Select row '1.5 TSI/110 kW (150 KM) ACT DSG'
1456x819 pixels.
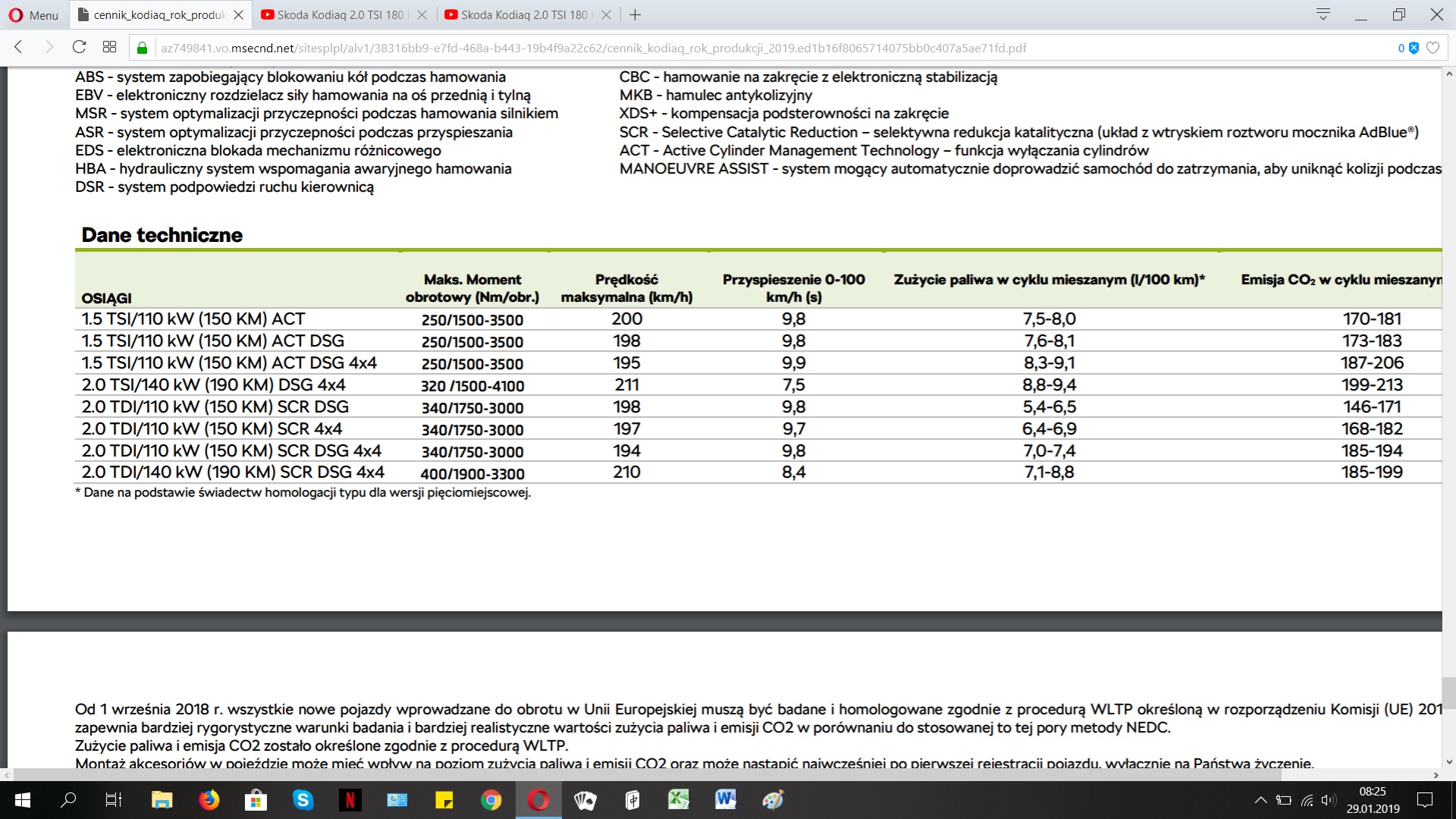point(758,340)
